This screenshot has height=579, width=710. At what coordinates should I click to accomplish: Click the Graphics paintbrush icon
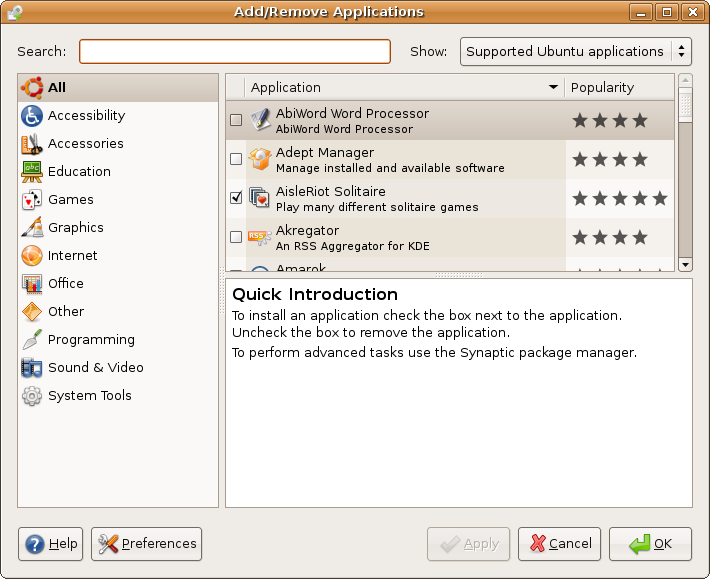(32, 227)
